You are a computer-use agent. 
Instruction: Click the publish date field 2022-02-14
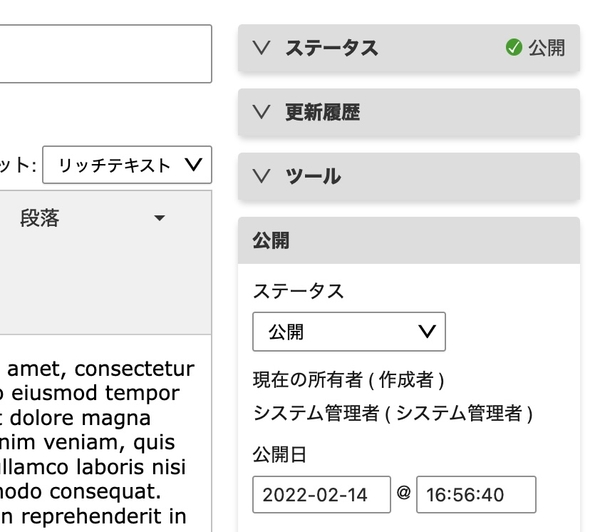coord(321,494)
